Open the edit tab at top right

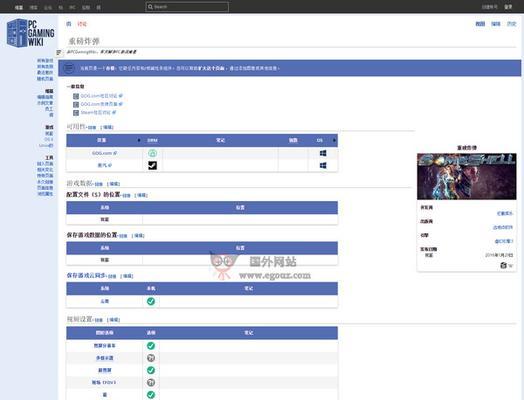(x=496, y=24)
